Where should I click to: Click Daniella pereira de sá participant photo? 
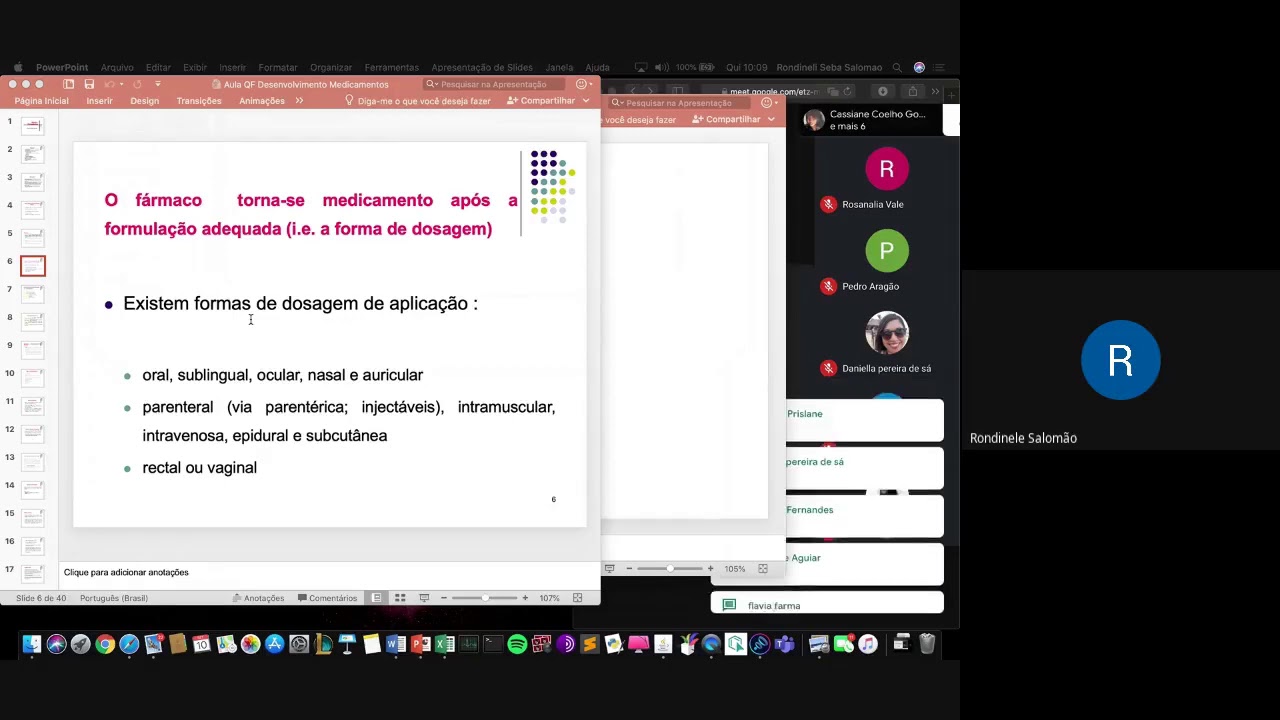point(887,333)
